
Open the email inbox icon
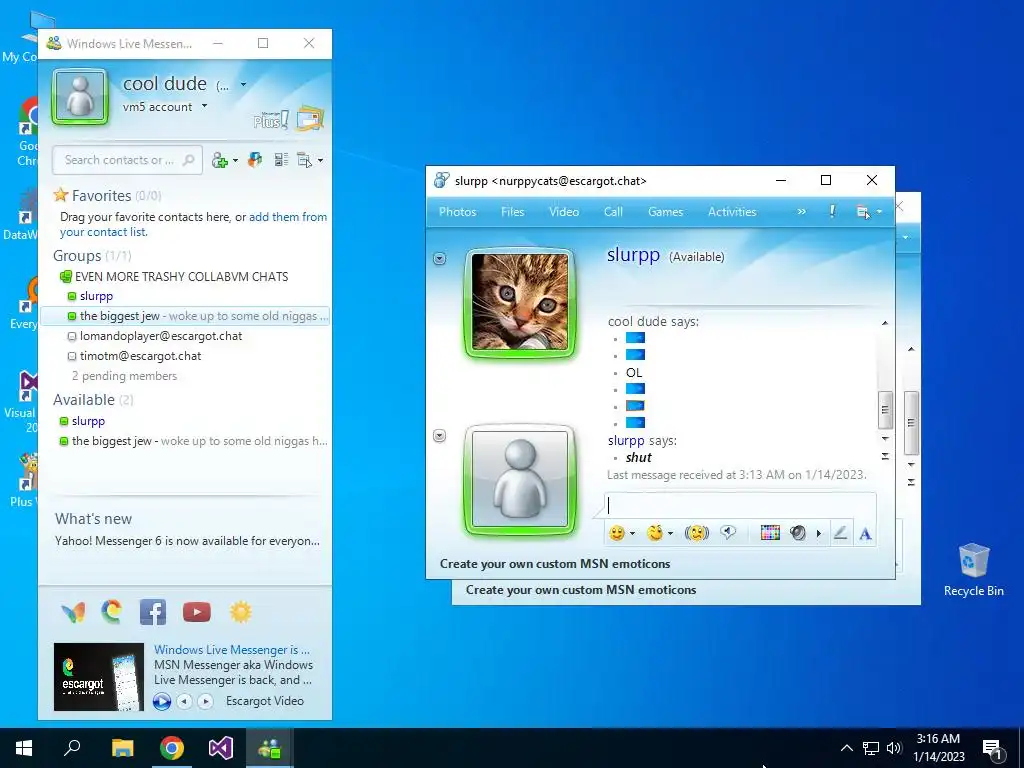tap(310, 118)
